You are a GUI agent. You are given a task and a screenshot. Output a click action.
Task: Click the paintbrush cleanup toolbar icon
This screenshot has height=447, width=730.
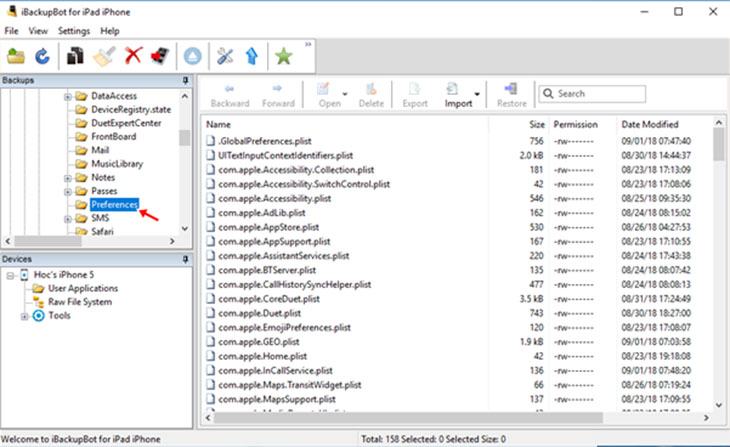coord(104,56)
